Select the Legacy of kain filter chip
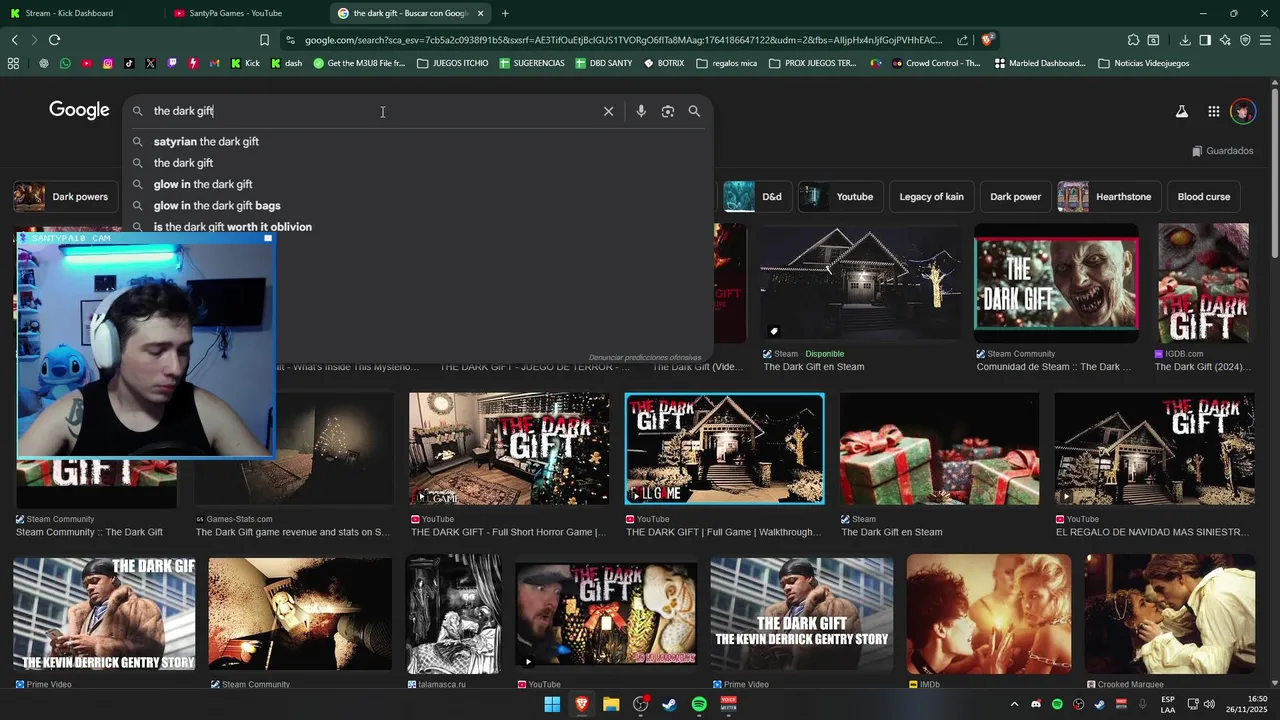This screenshot has width=1280, height=720. 931,197
